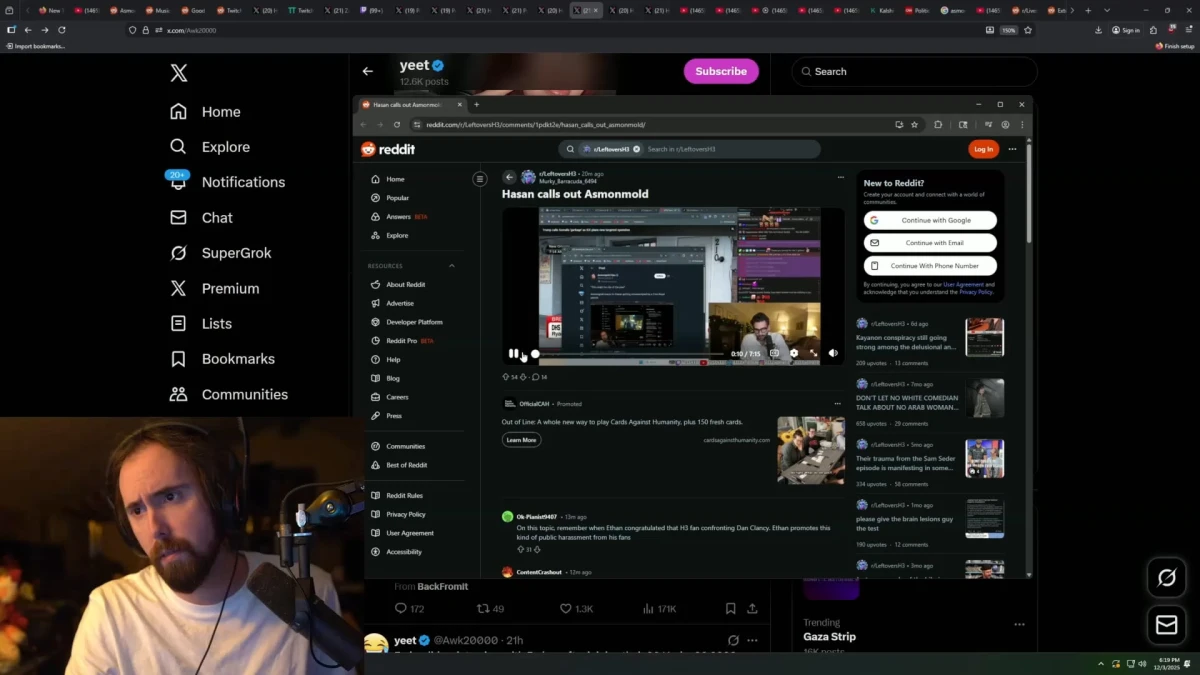Click the Reddit snoo logo
This screenshot has width=1200, height=675.
tap(368, 148)
